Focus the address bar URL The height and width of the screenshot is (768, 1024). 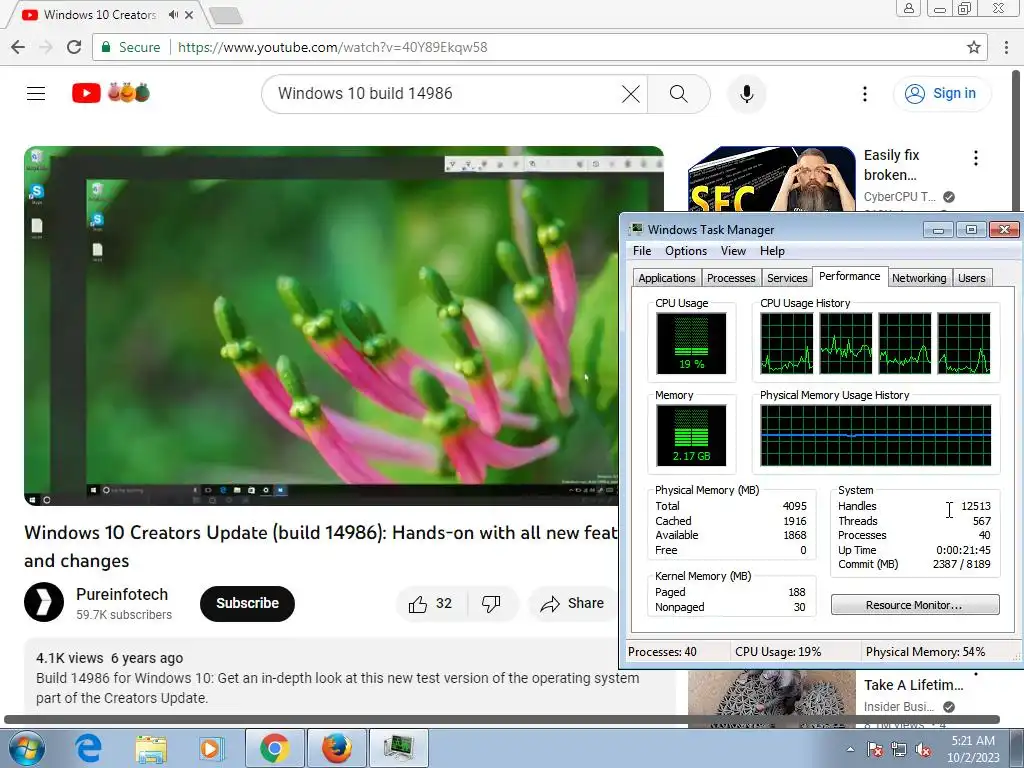point(332,47)
